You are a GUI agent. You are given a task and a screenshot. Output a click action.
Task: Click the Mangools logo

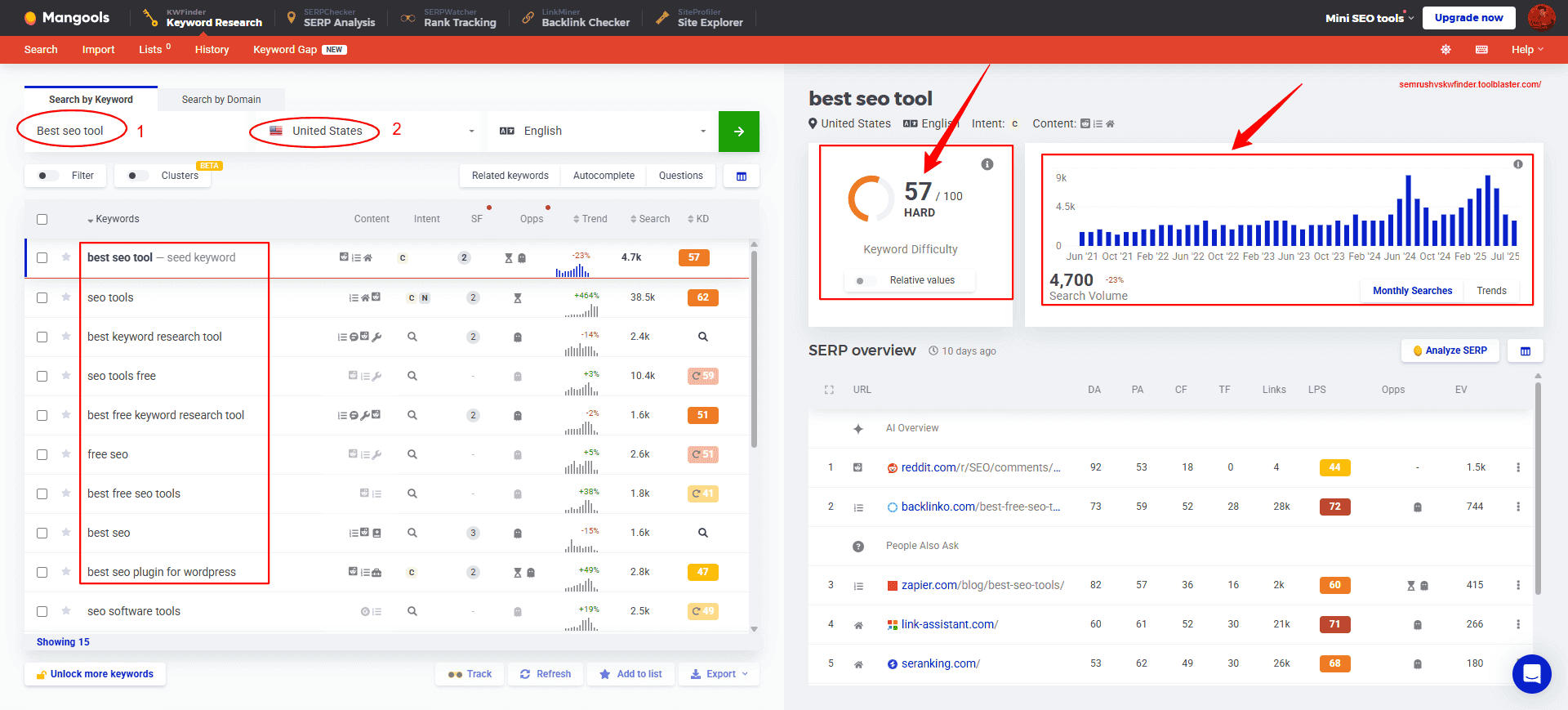point(66,17)
